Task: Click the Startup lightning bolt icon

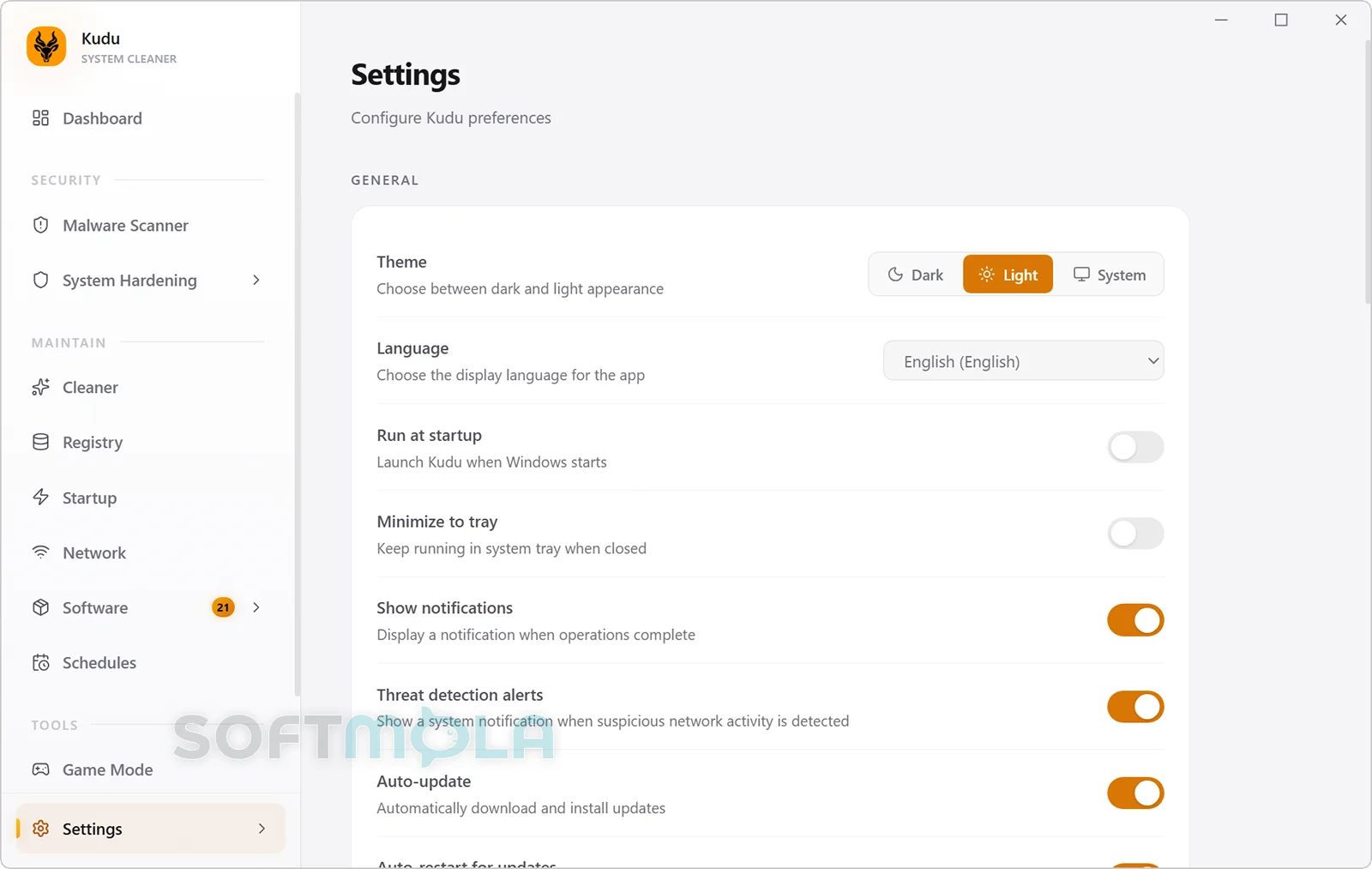Action: click(x=40, y=498)
